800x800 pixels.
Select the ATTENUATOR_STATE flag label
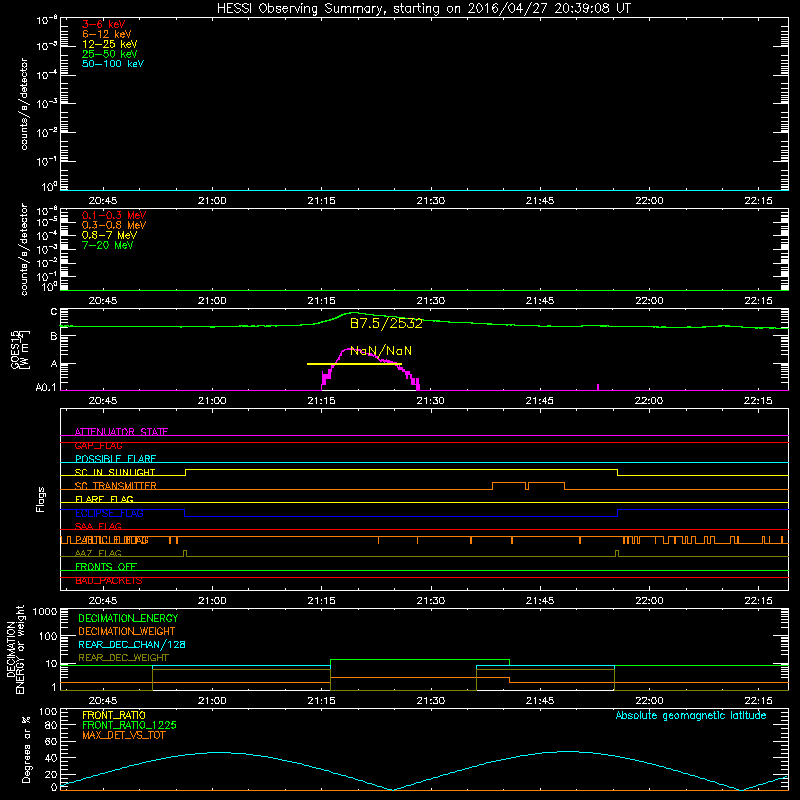pyautogui.click(x=121, y=432)
